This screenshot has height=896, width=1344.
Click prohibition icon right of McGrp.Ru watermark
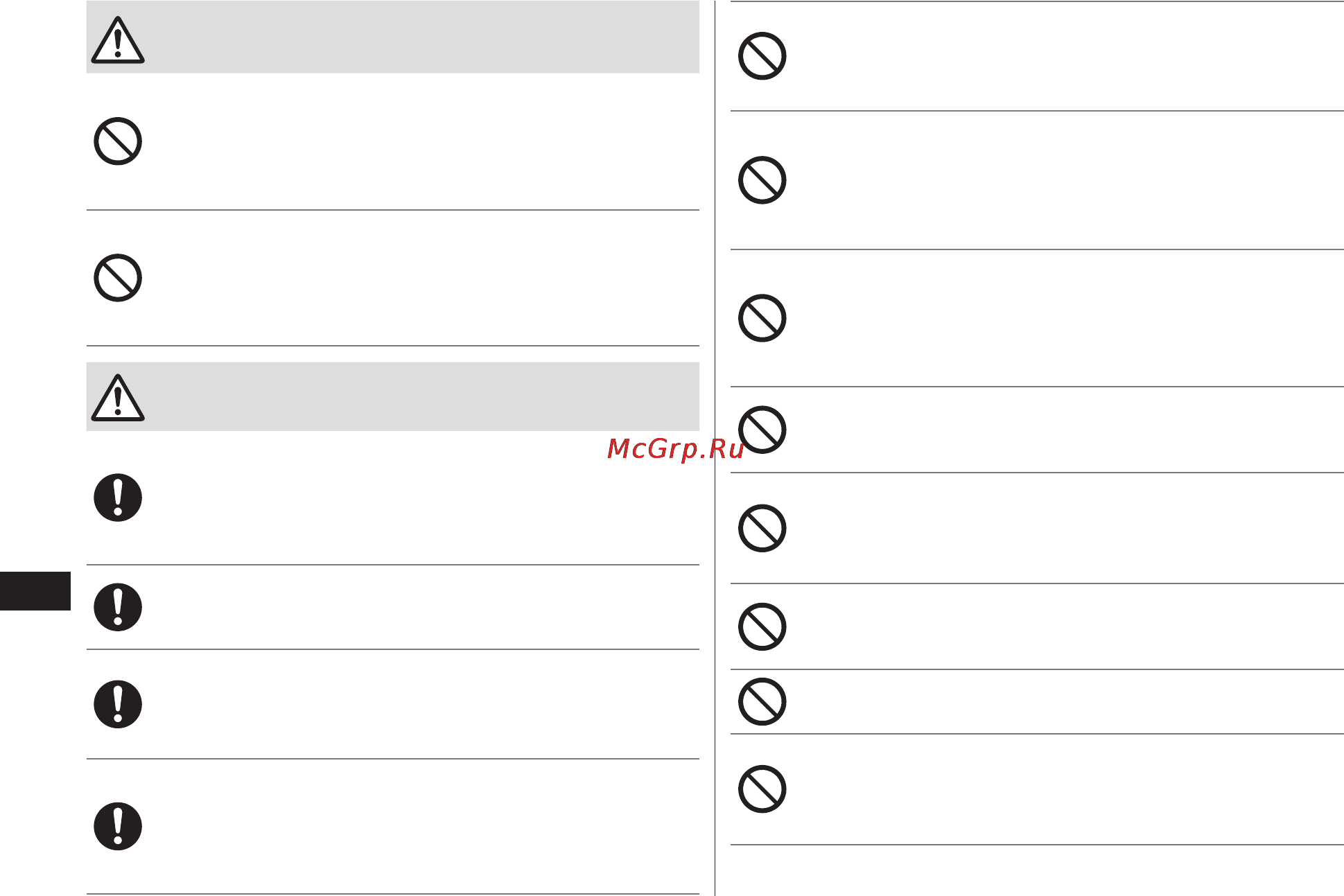pyautogui.click(x=762, y=430)
